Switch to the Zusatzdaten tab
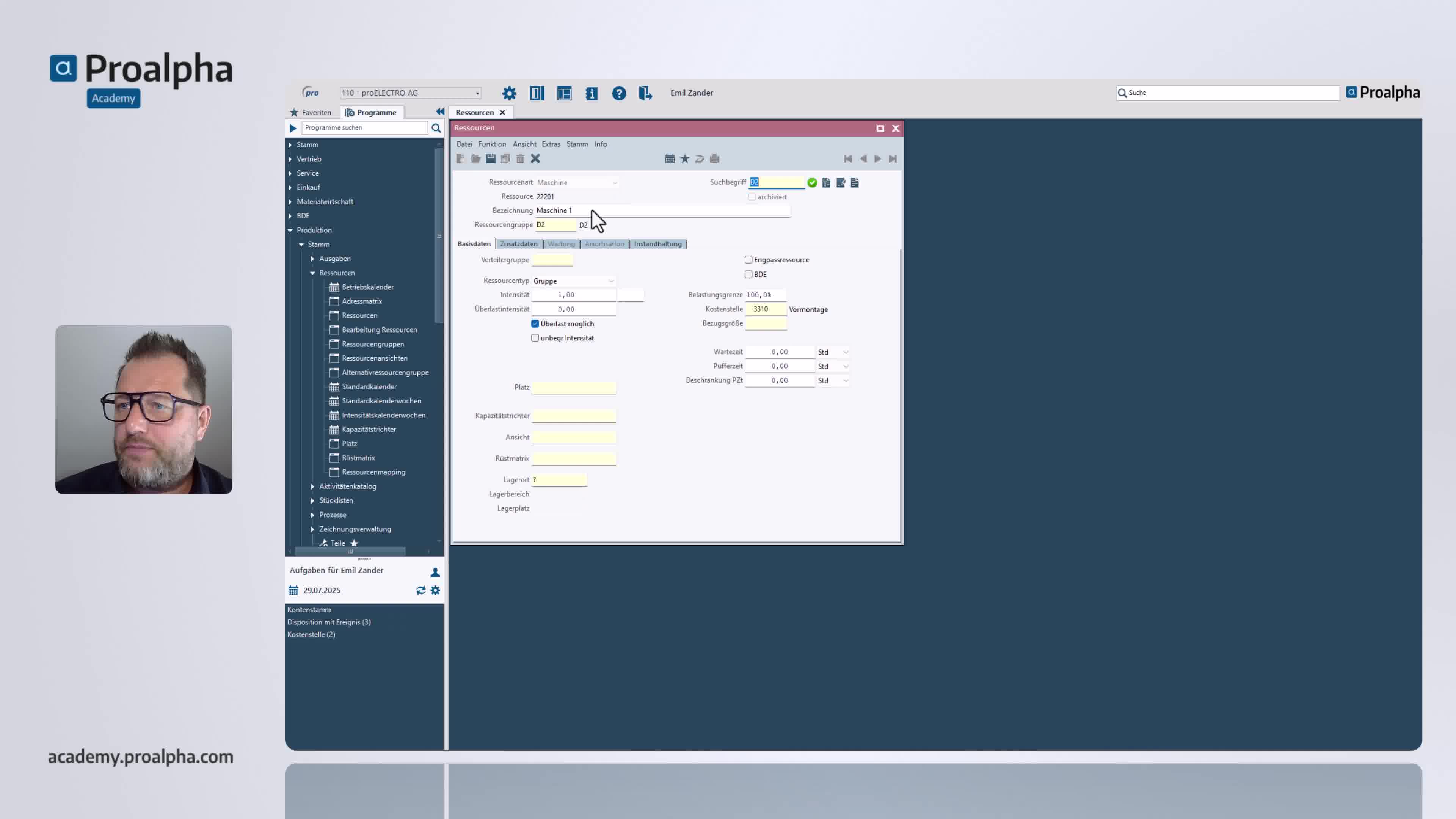The width and height of the screenshot is (1456, 819). [519, 243]
